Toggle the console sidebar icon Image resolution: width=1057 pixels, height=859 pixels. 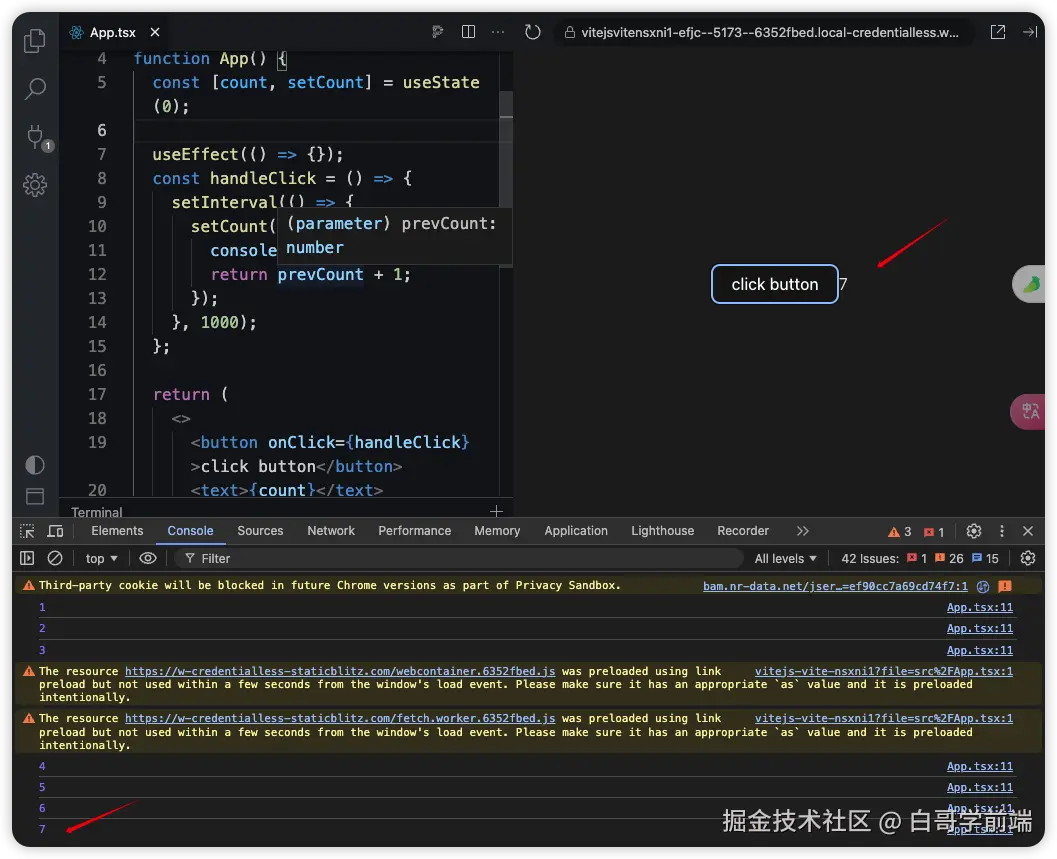(27, 558)
